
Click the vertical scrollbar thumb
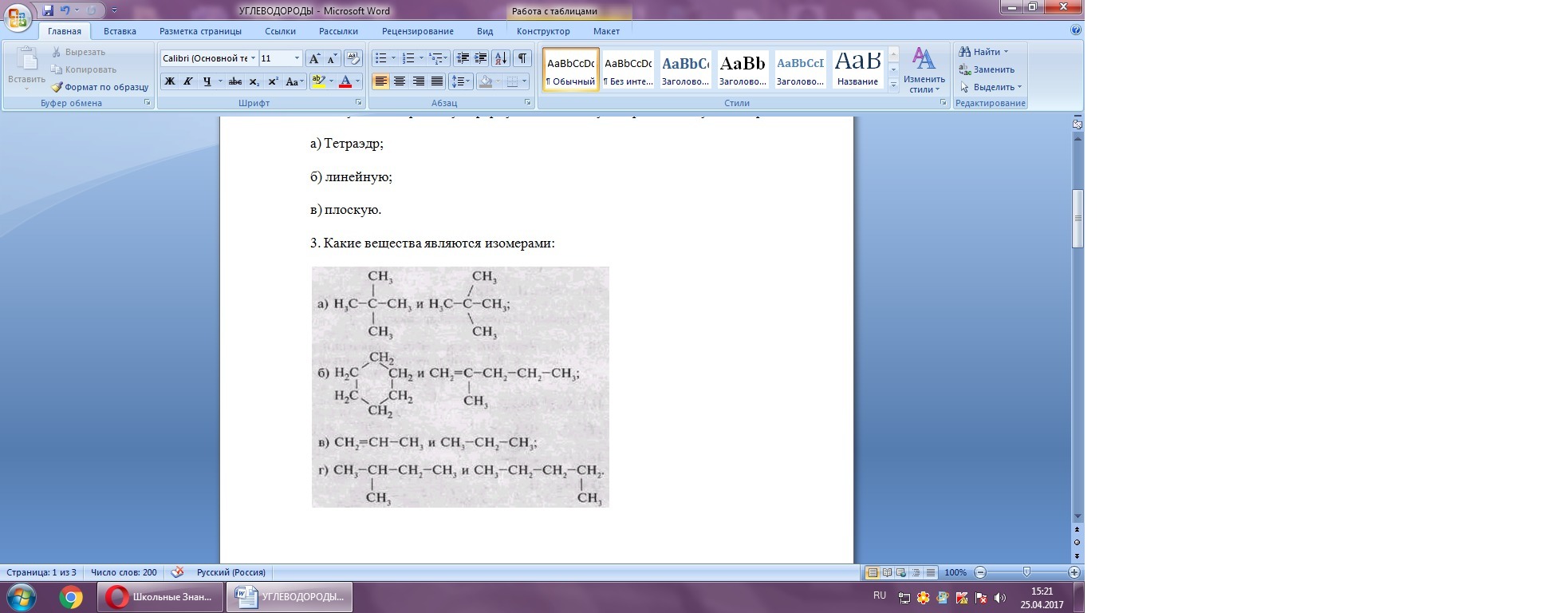click(1078, 219)
